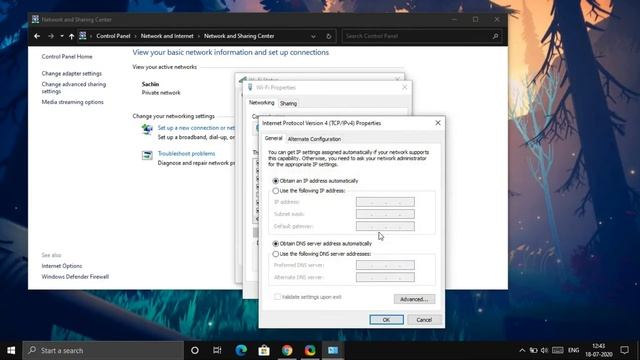Click the search magnifier icon in Control Panel
640x360 pixels.
pyautogui.click(x=495, y=36)
